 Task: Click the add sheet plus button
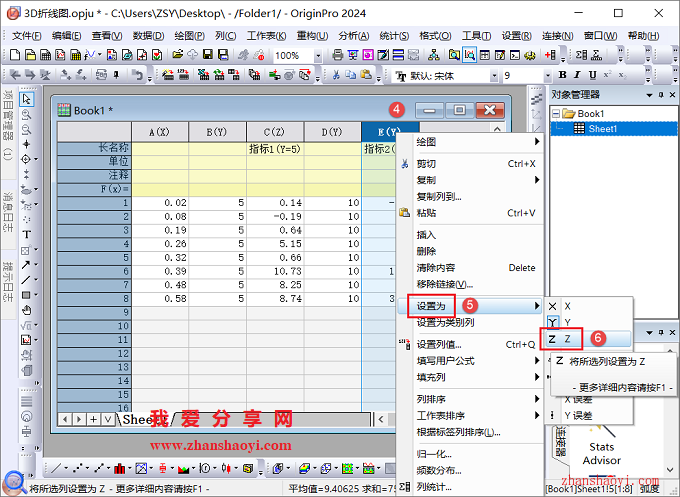93,419
